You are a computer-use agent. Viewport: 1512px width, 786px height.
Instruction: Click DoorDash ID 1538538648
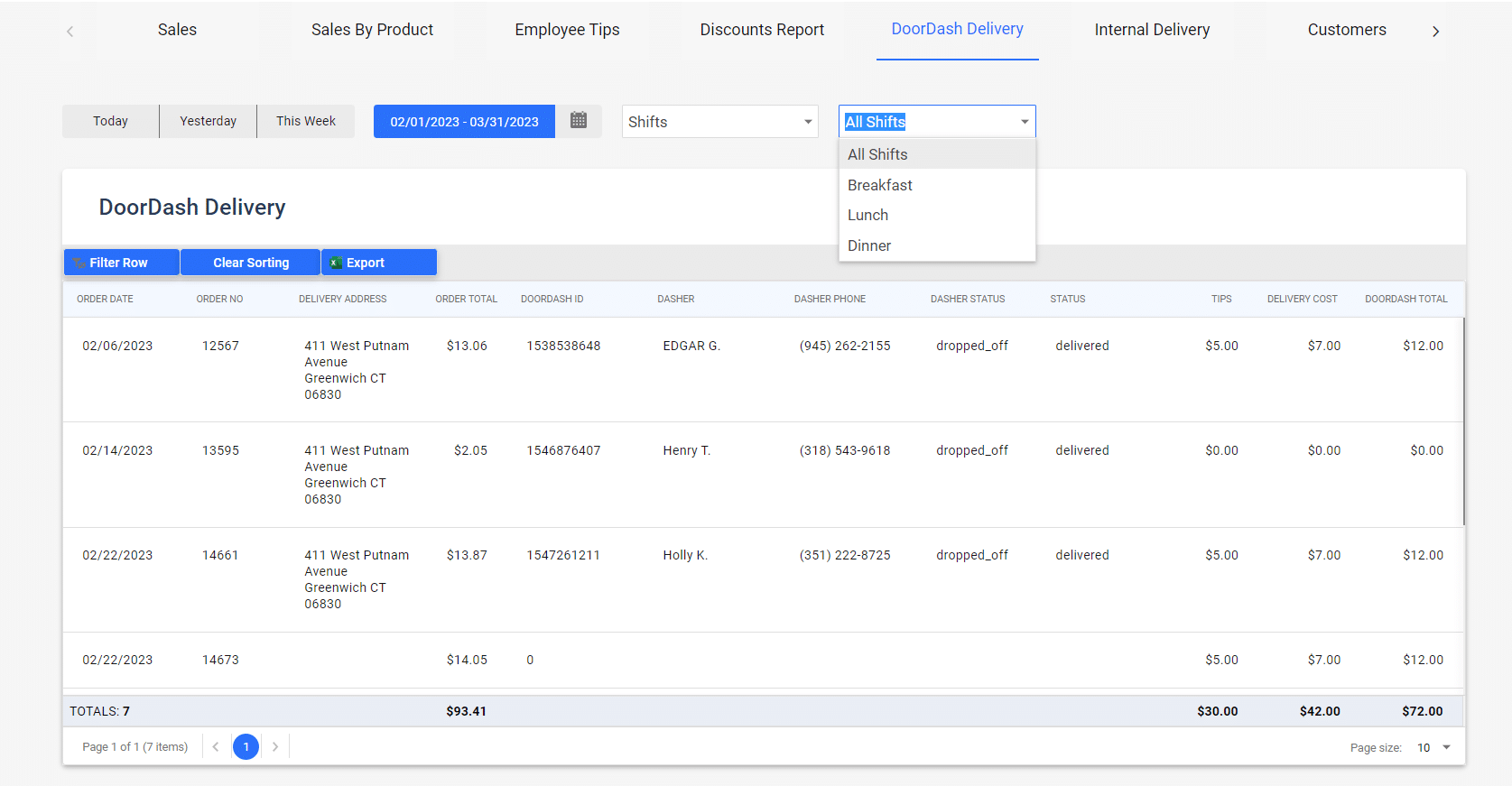pyautogui.click(x=563, y=346)
